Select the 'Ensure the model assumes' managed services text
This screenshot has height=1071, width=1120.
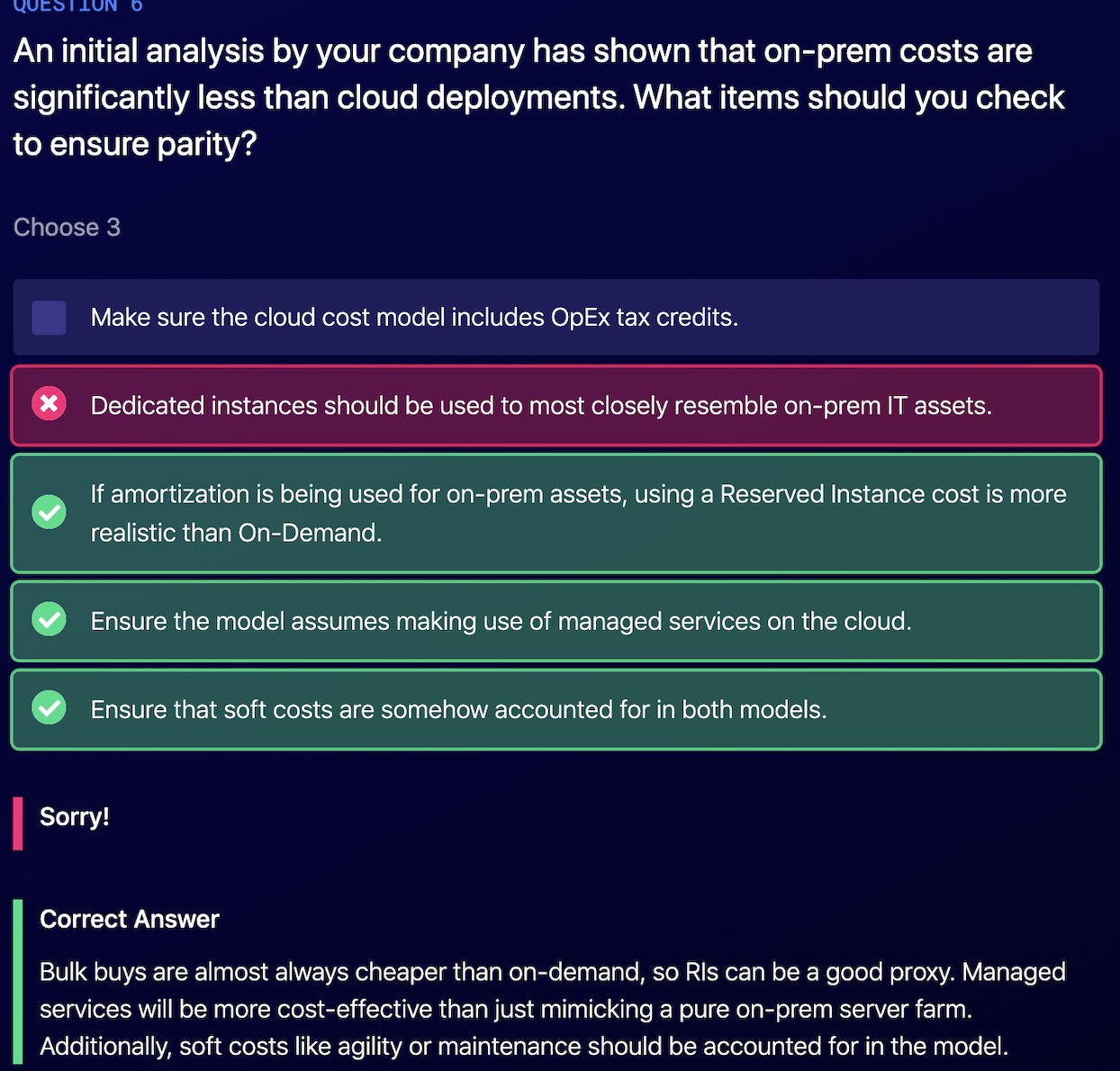tap(501, 621)
